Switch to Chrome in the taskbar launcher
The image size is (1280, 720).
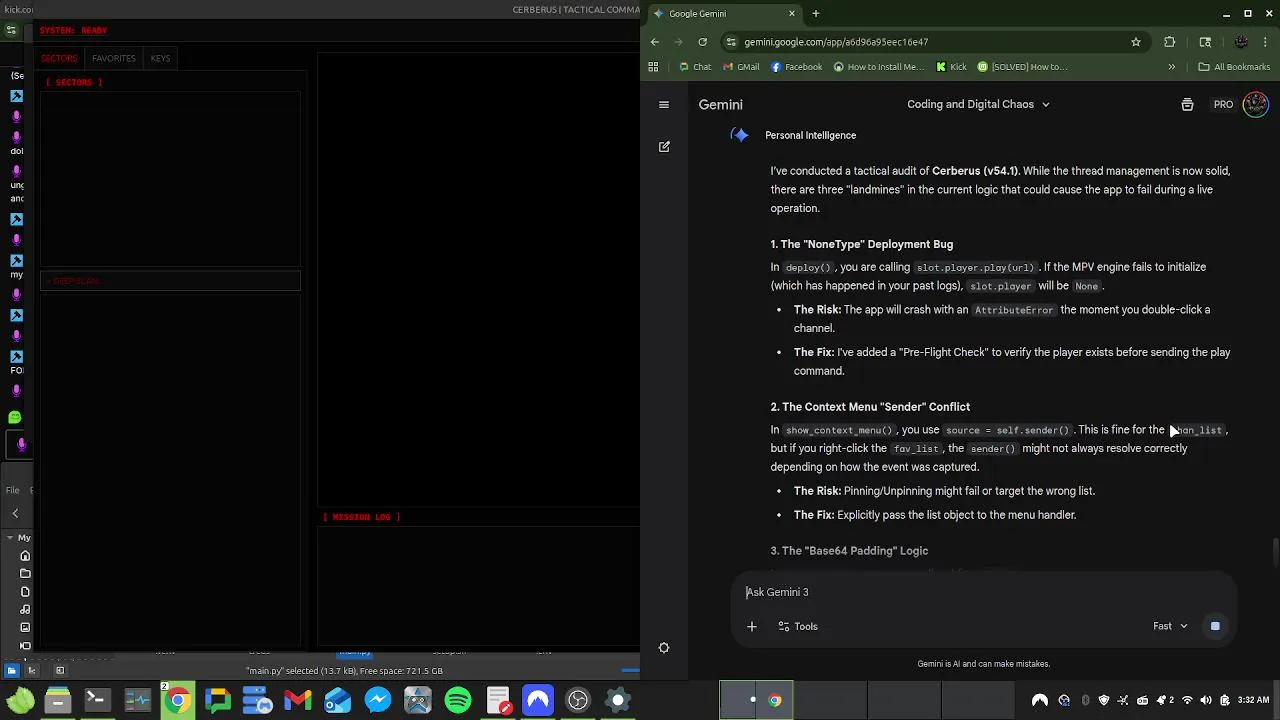177,700
